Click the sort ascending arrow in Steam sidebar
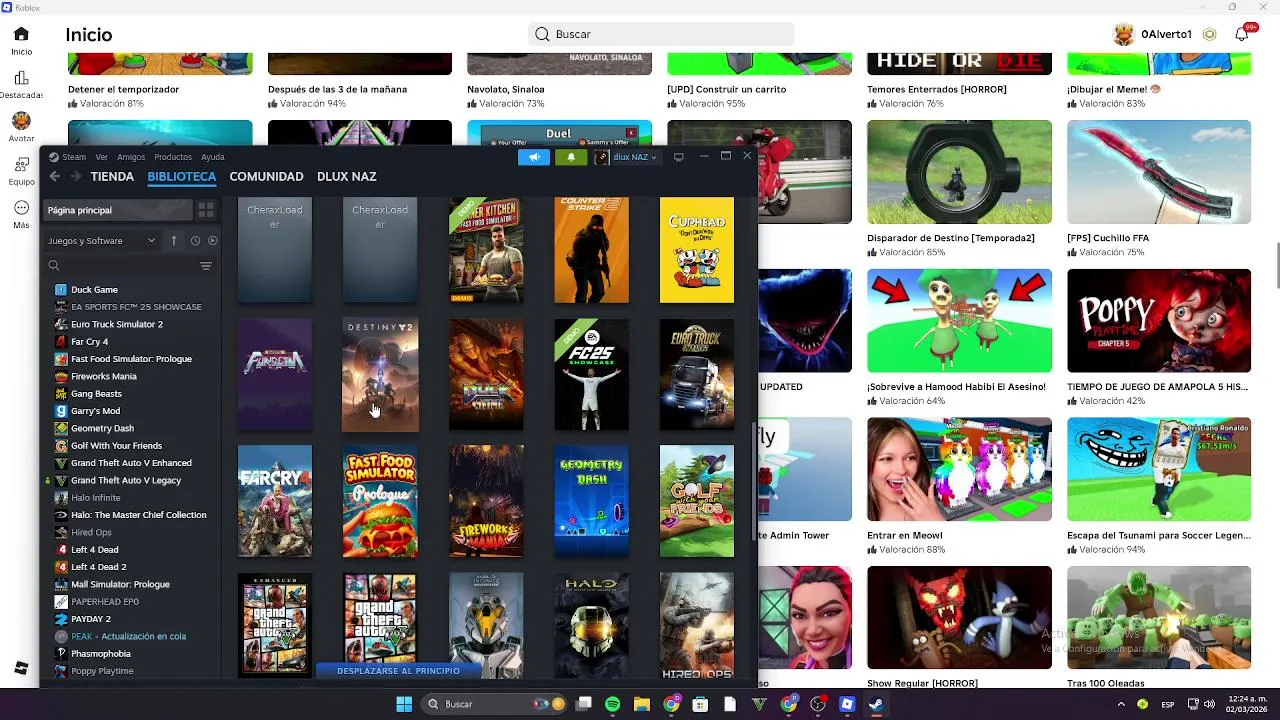 tap(174, 240)
